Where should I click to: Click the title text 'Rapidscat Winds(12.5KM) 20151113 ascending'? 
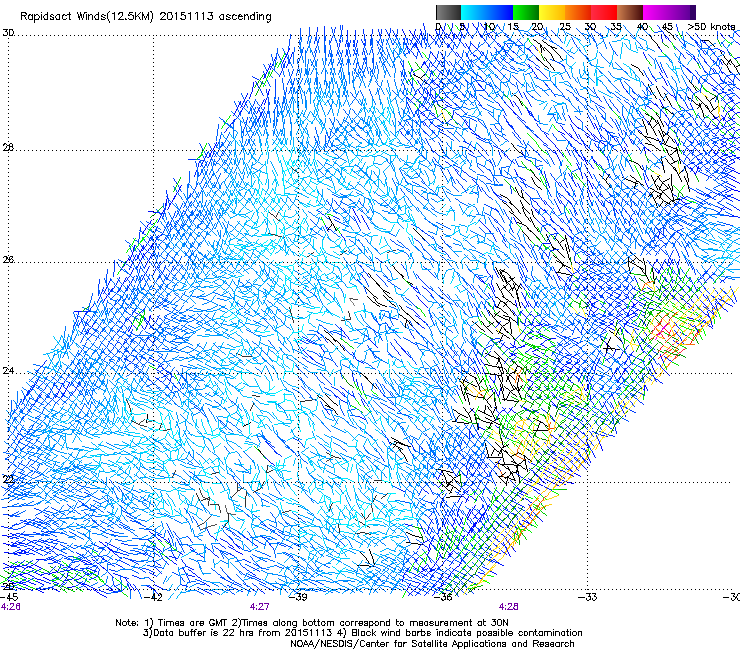pyautogui.click(x=146, y=17)
